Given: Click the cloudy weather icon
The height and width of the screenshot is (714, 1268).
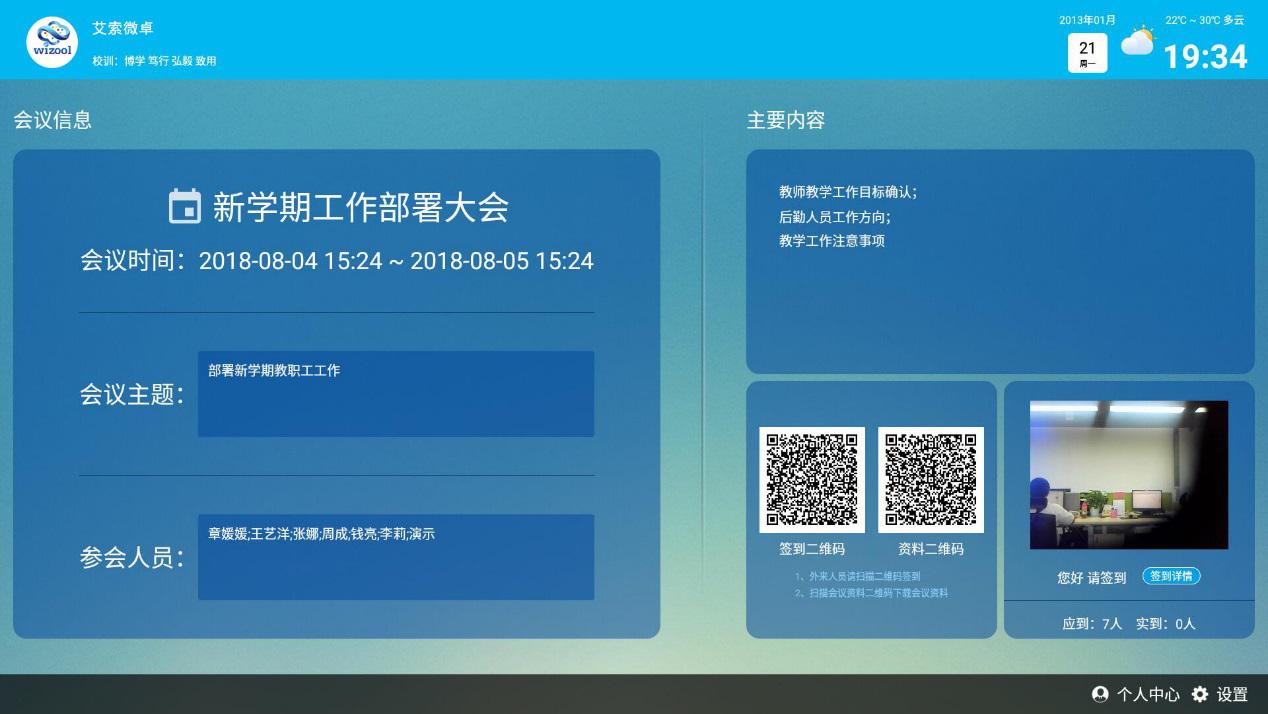Looking at the screenshot, I should pyautogui.click(x=1138, y=42).
